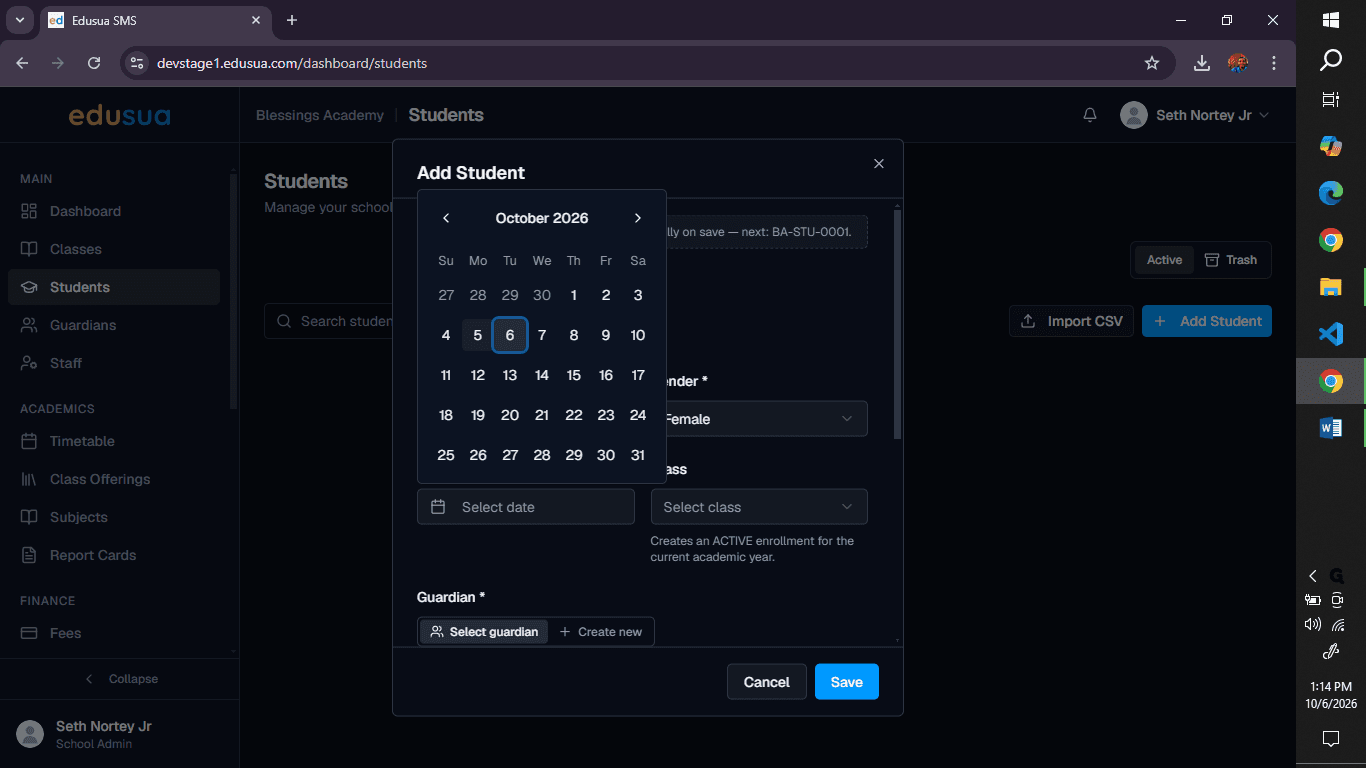Viewport: 1366px width, 768px height.
Task: Open Staff in sidebar
Action: pos(114,363)
